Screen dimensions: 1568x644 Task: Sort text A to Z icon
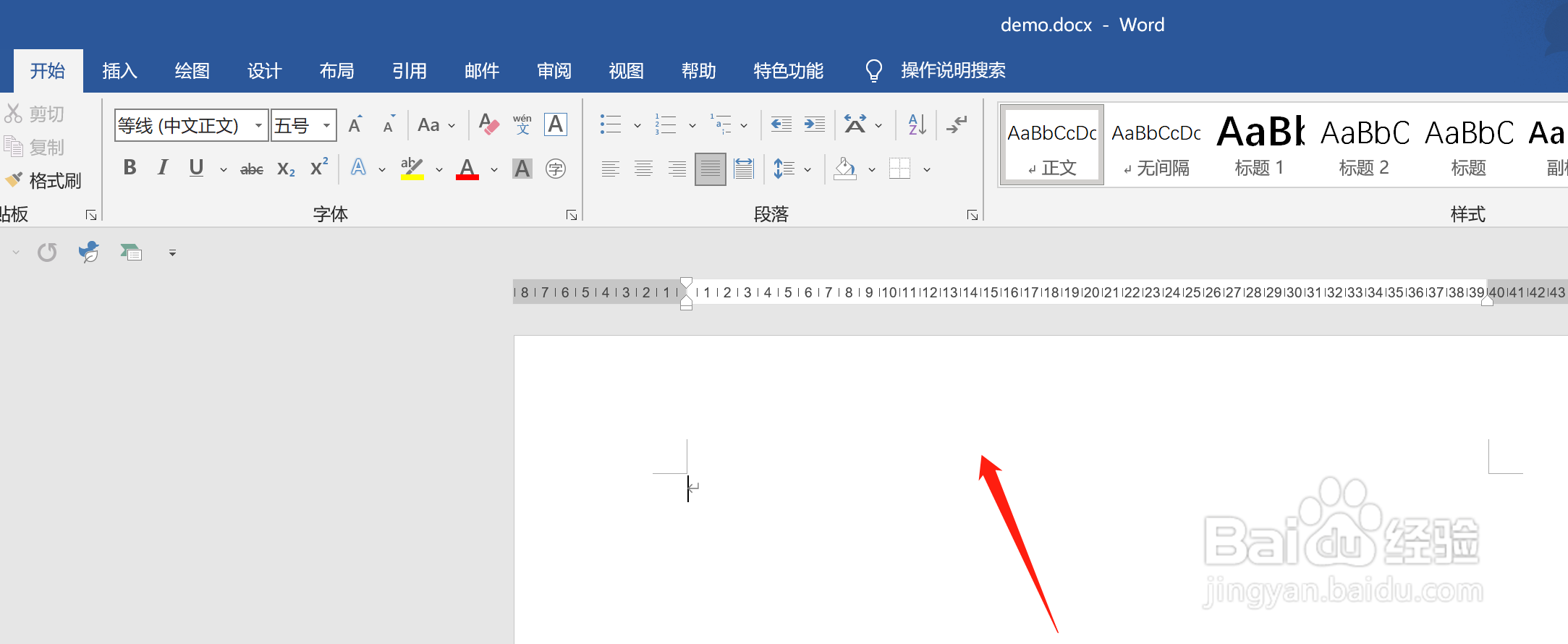(x=917, y=124)
